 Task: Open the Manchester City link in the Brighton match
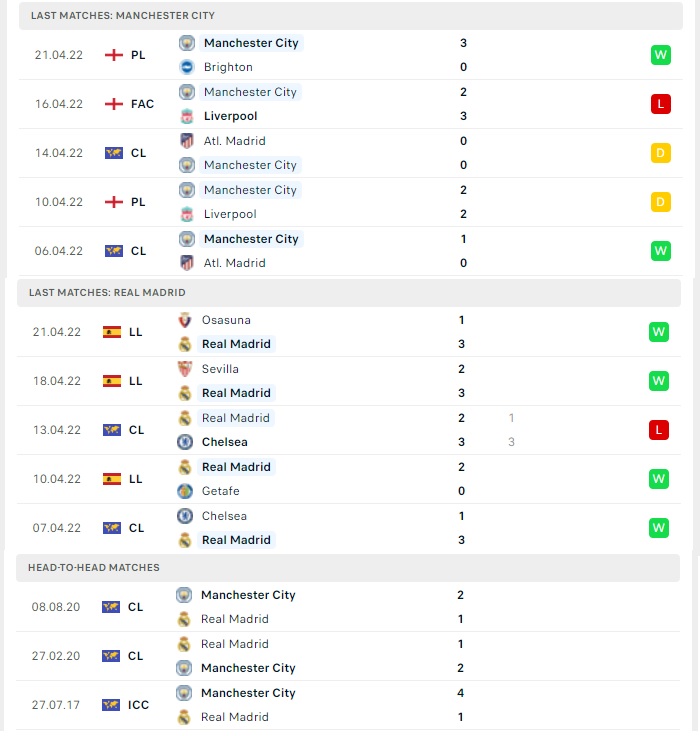click(251, 43)
